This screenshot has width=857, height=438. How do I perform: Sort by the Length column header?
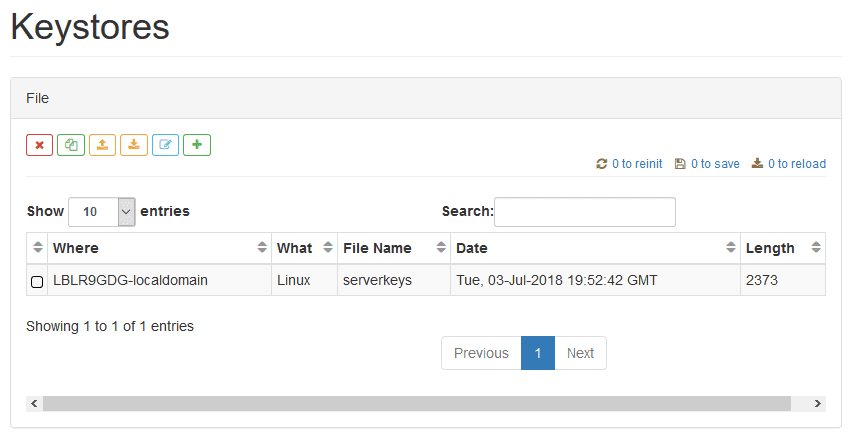pyautogui.click(x=783, y=248)
